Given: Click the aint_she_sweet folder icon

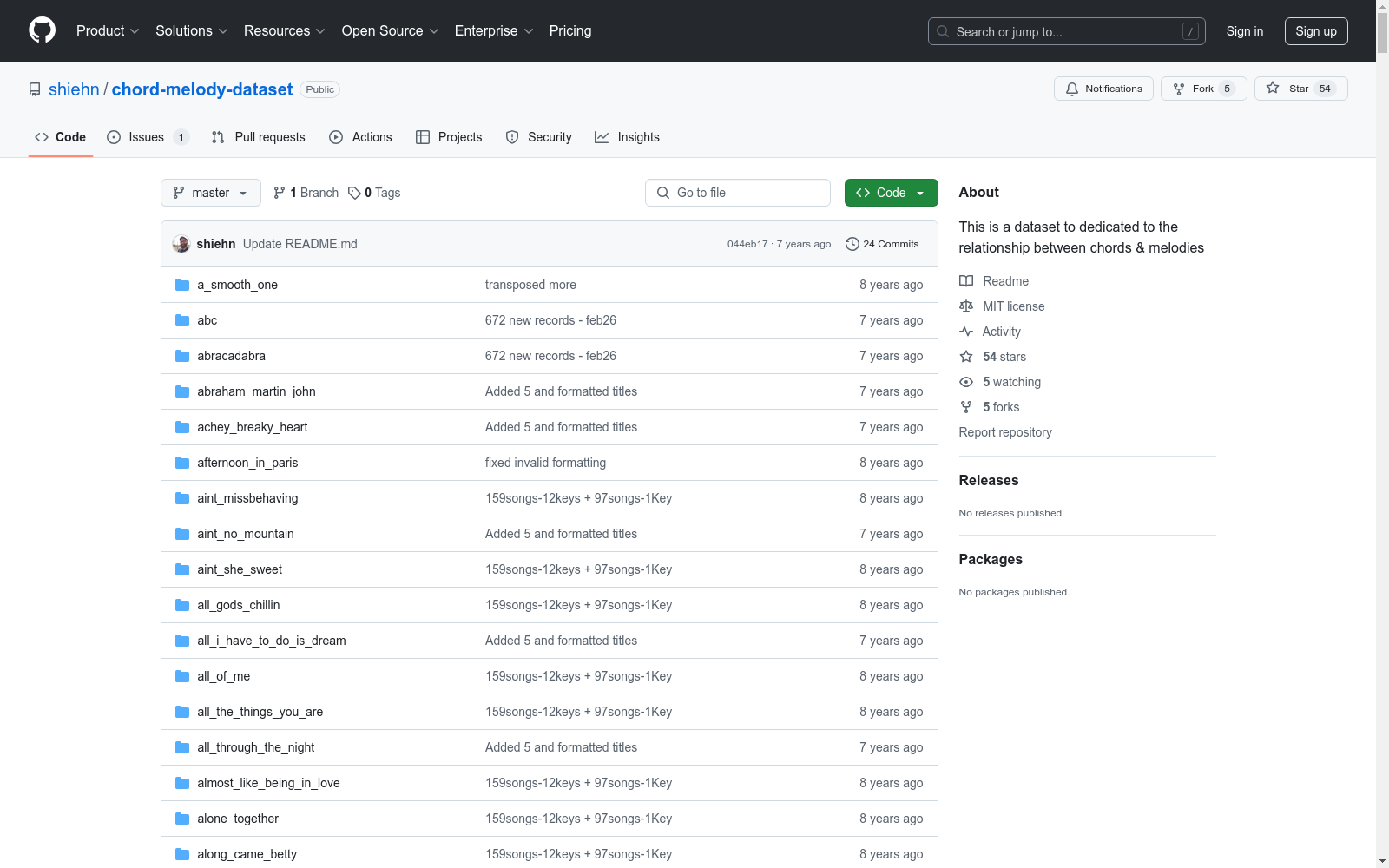Looking at the screenshot, I should click(x=182, y=569).
